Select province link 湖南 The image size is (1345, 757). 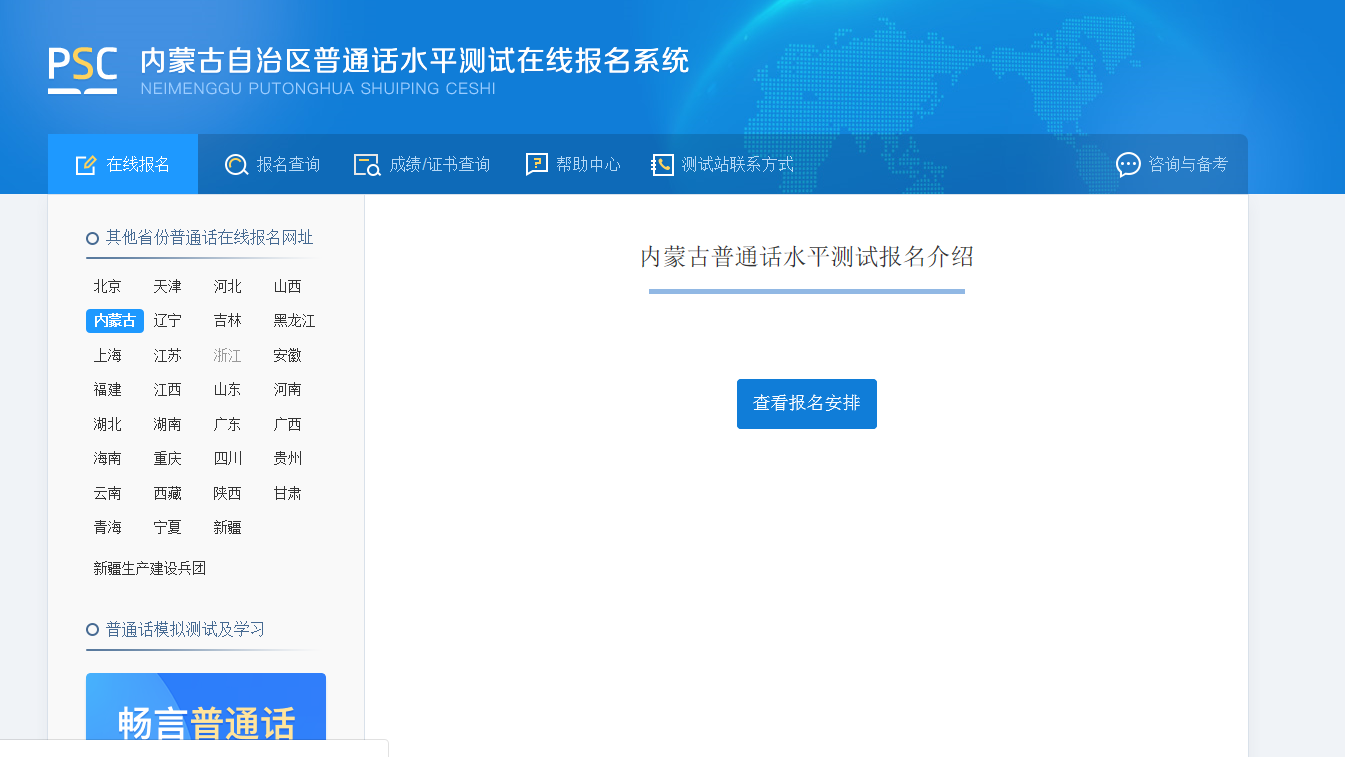pos(168,425)
